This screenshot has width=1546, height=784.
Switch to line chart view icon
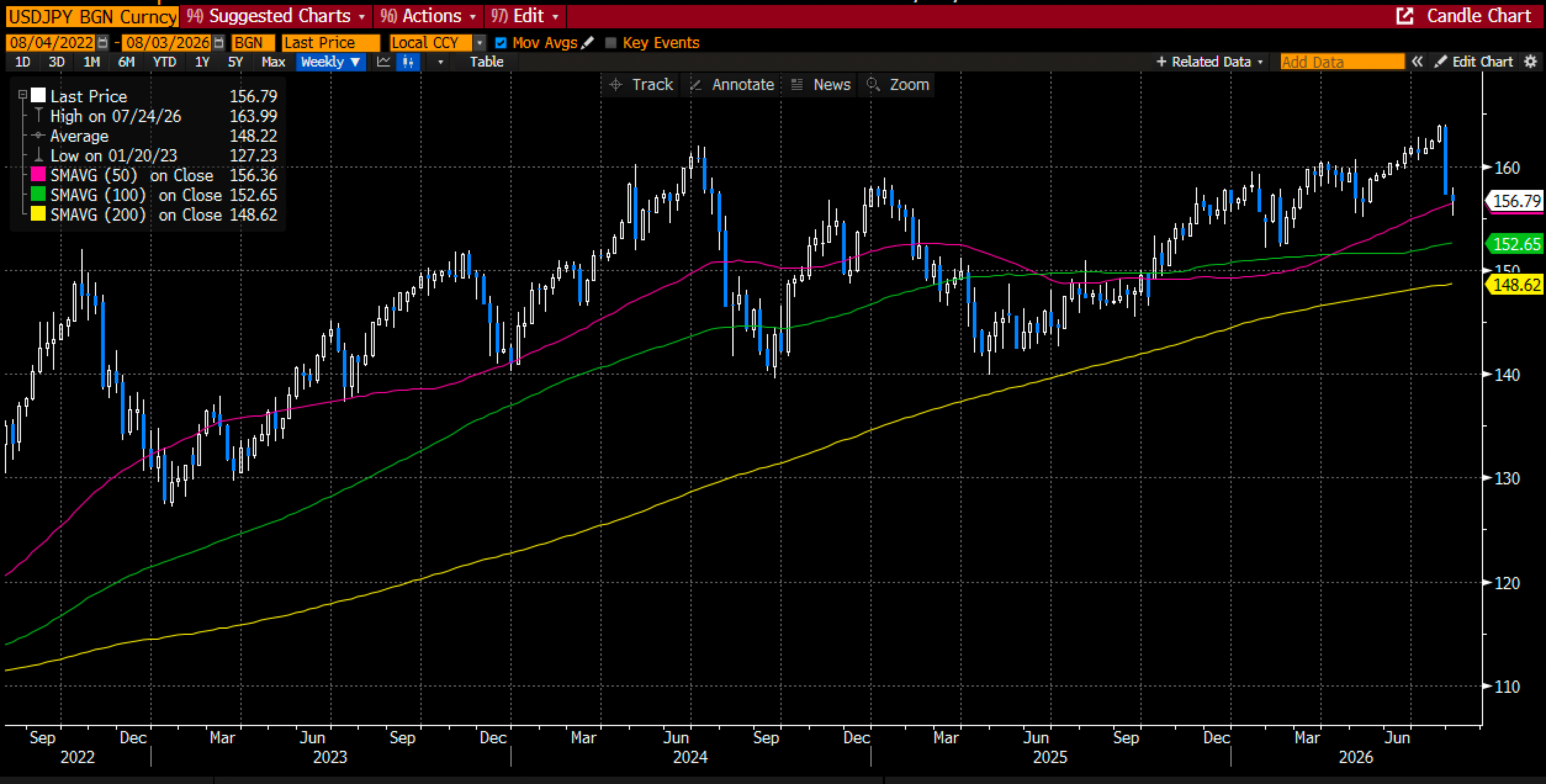click(x=383, y=62)
